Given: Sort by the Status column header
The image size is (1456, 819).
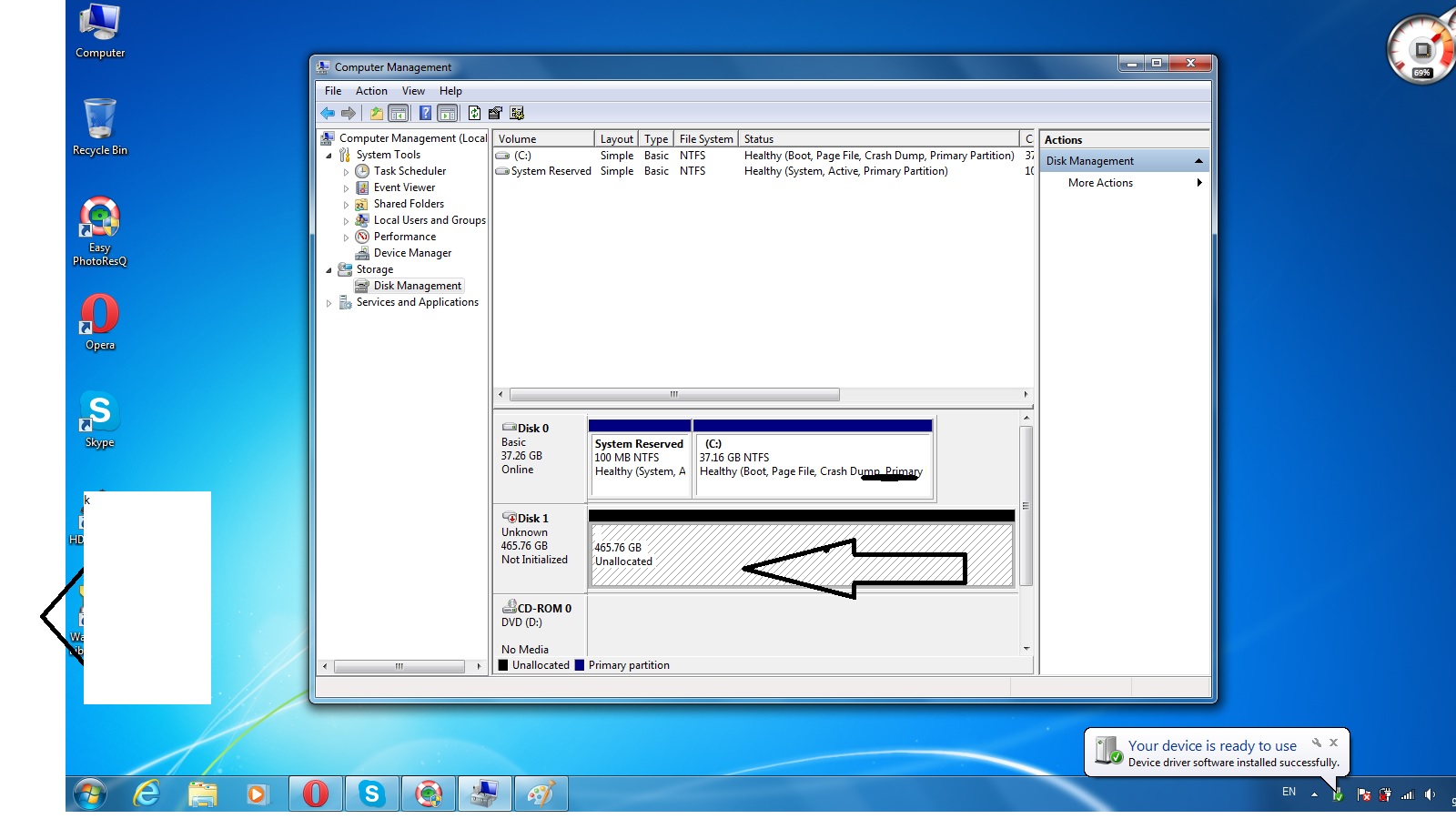Looking at the screenshot, I should [879, 139].
